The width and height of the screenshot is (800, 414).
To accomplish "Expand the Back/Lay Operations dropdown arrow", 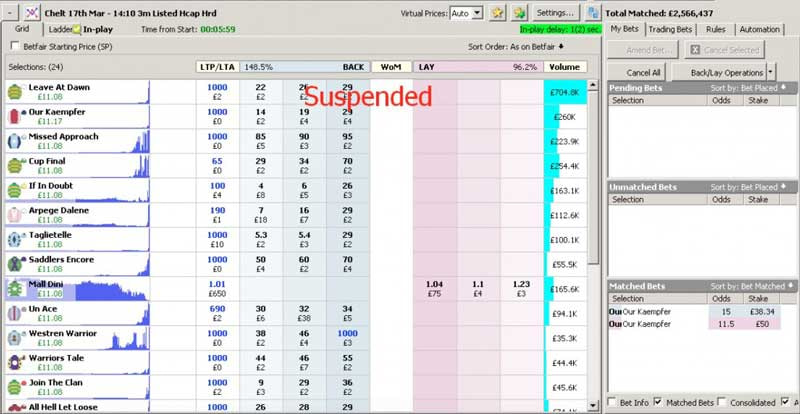I will tap(769, 73).
